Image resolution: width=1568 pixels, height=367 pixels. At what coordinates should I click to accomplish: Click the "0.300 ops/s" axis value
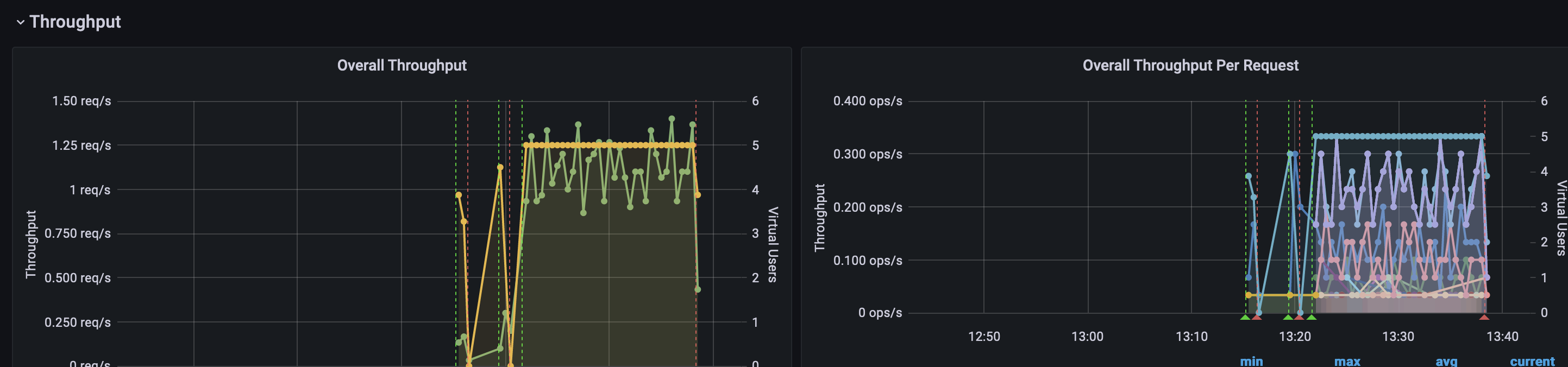point(868,154)
